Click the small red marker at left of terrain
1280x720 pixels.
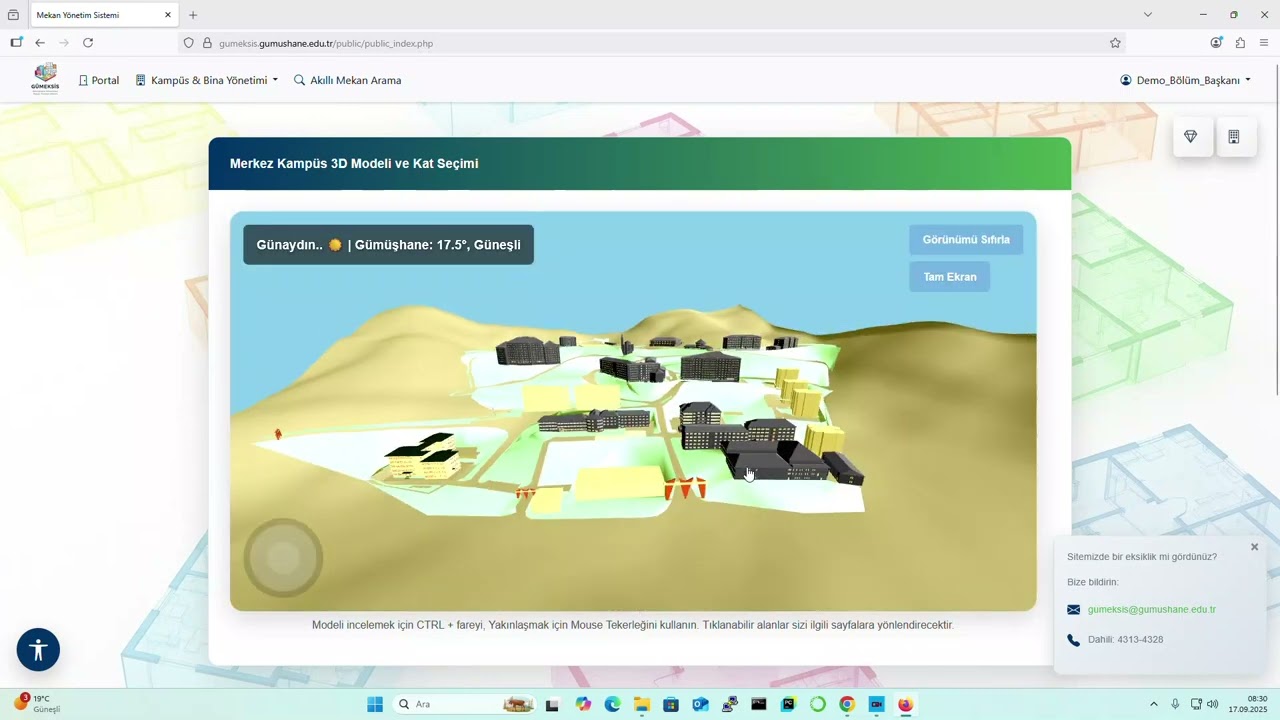(x=278, y=434)
